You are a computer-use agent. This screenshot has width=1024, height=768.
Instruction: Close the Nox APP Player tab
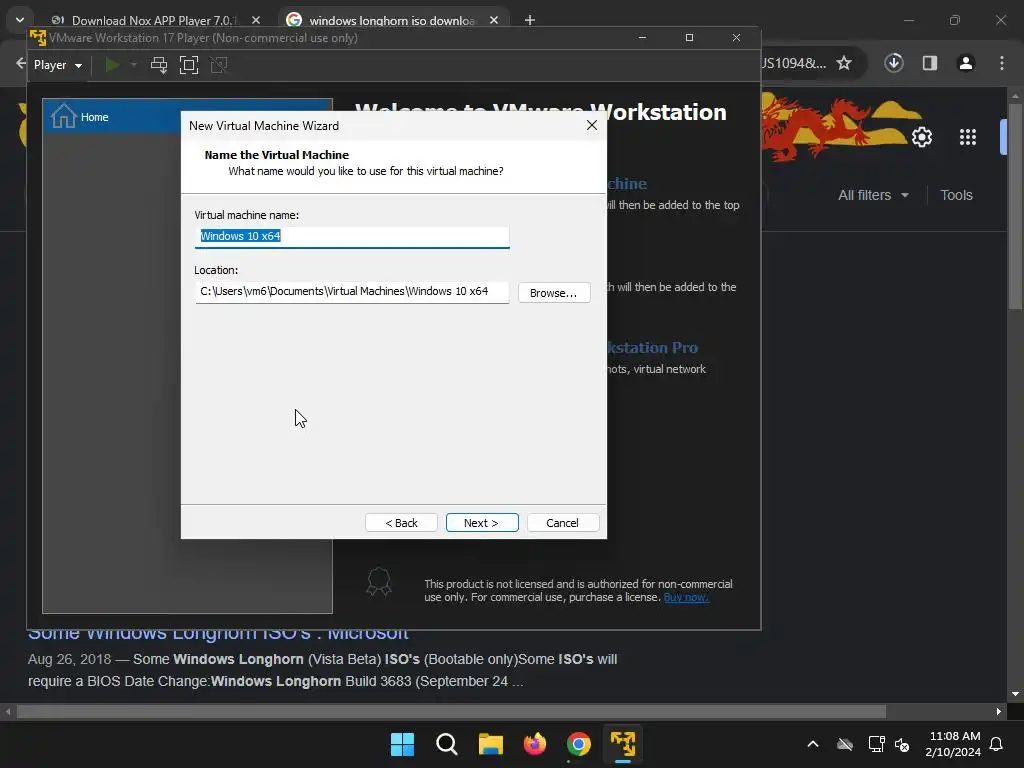[256, 20]
